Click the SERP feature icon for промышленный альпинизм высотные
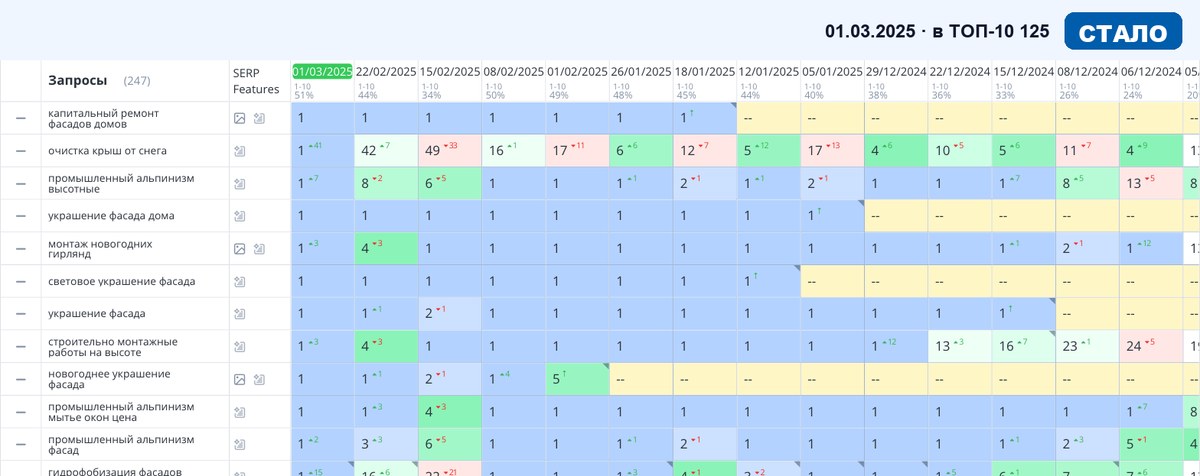 click(239, 184)
